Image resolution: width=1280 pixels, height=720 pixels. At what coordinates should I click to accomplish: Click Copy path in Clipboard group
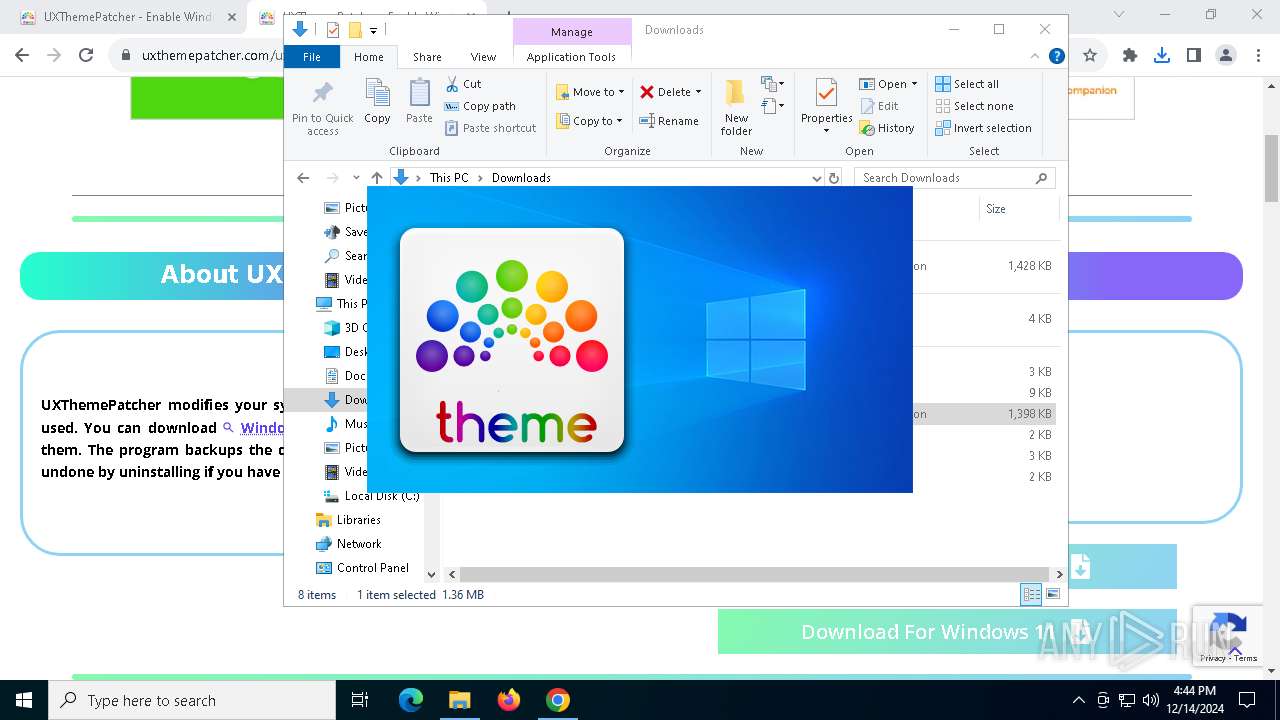480,106
